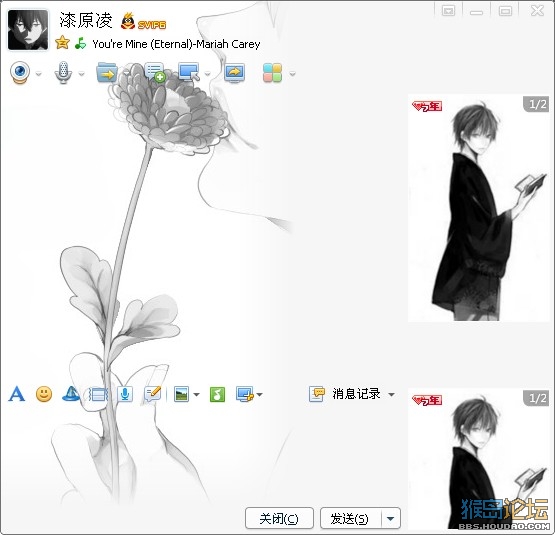Open remote desktop monitor icon
The width and height of the screenshot is (555, 535).
189,73
